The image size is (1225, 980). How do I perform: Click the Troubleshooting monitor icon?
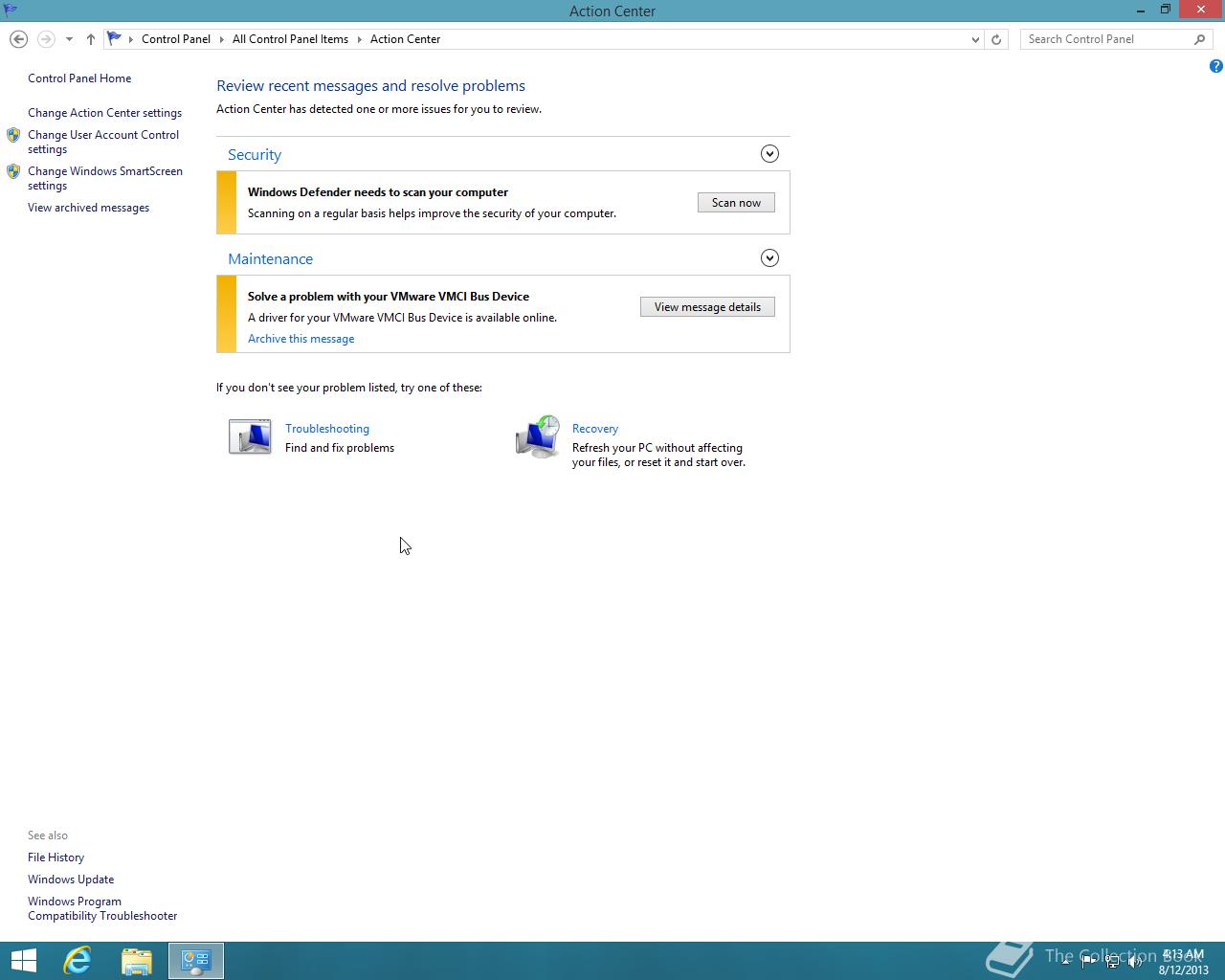(x=250, y=436)
